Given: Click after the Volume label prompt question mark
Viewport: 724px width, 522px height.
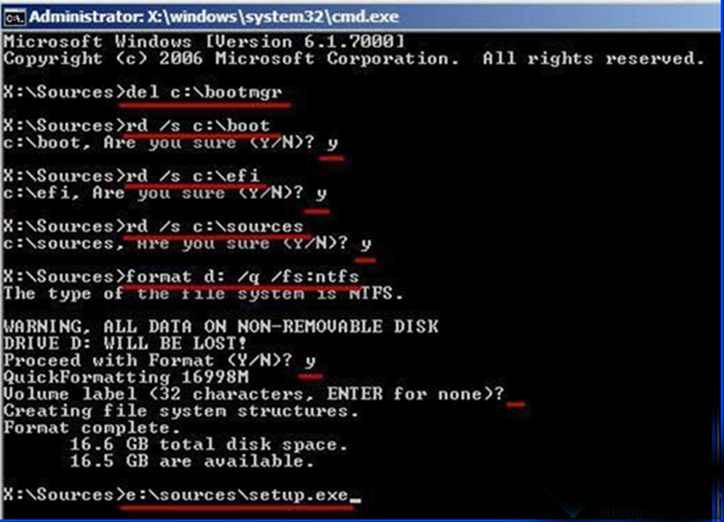Looking at the screenshot, I should pos(516,395).
